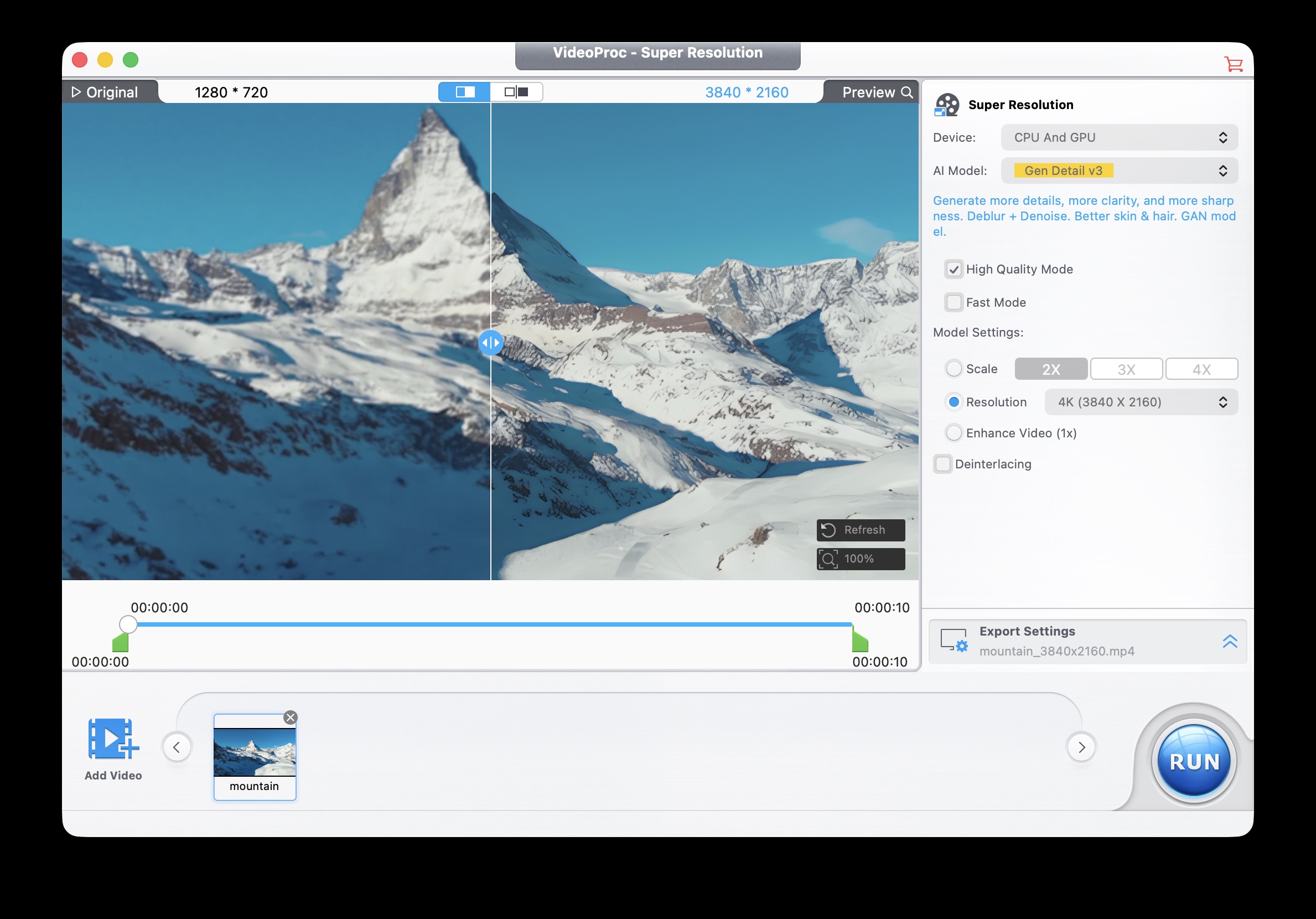Open the AI Model dropdown
This screenshot has height=919, width=1316.
(1119, 171)
